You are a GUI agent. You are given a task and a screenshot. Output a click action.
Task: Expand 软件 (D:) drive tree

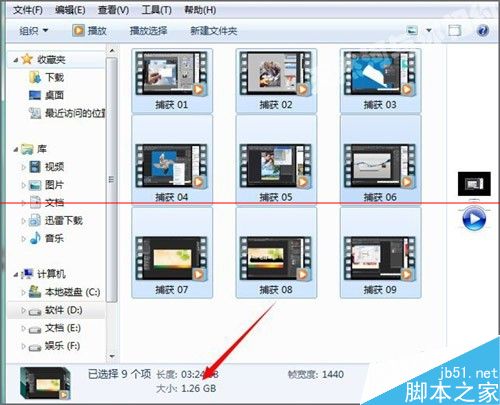[x=23, y=310]
